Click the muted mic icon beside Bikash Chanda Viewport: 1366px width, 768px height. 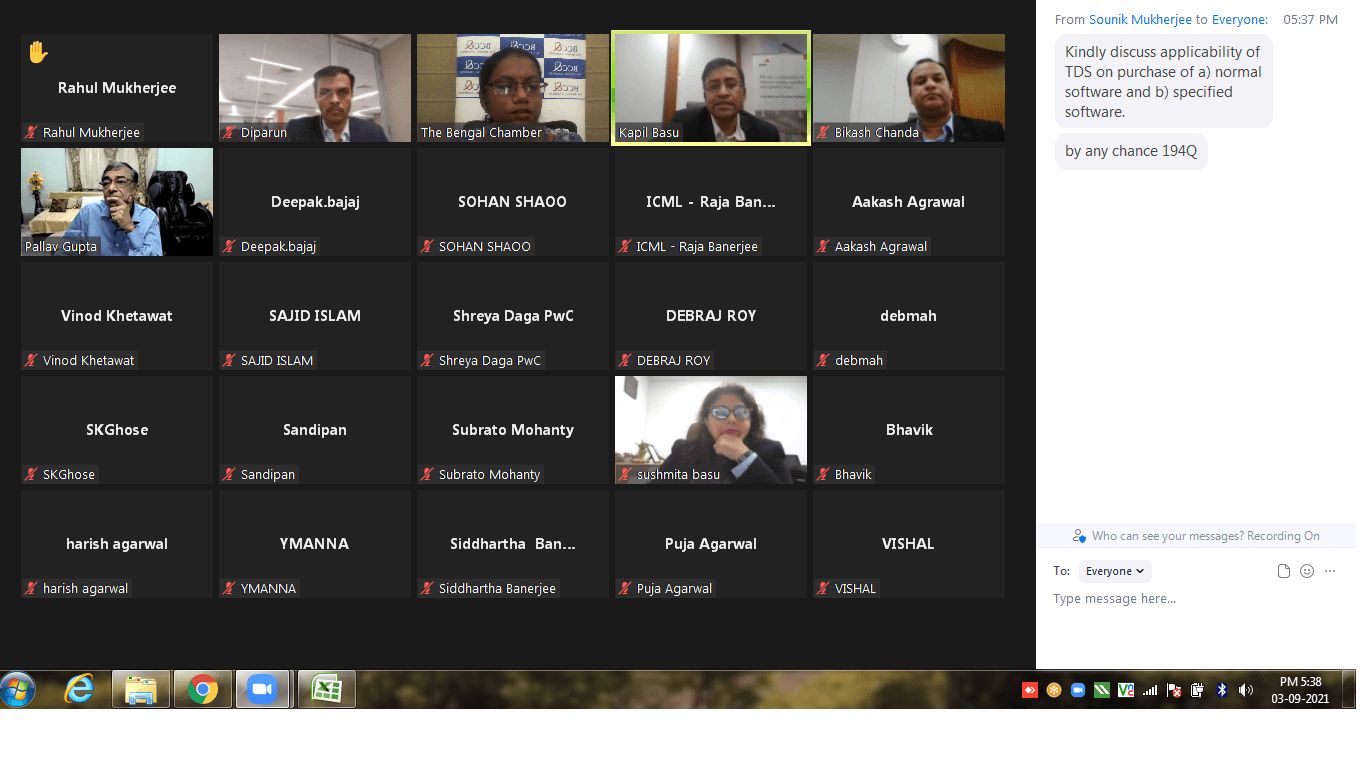point(824,132)
